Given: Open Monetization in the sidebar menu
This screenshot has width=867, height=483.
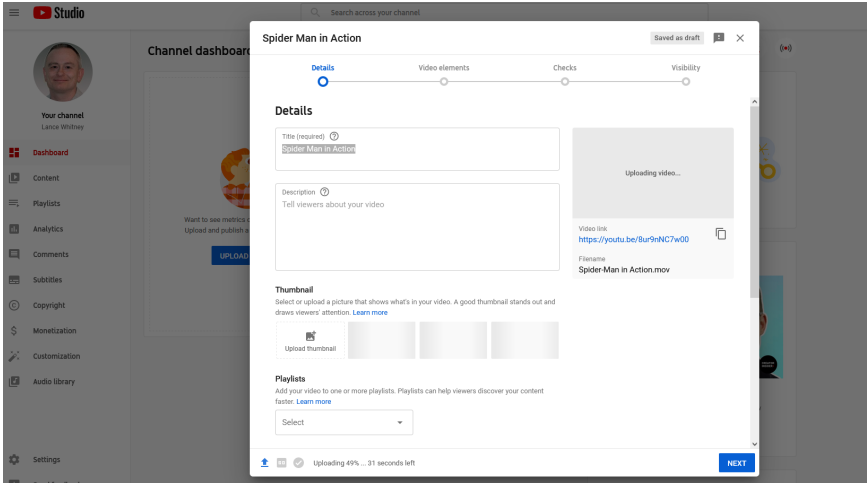Looking at the screenshot, I should (55, 330).
